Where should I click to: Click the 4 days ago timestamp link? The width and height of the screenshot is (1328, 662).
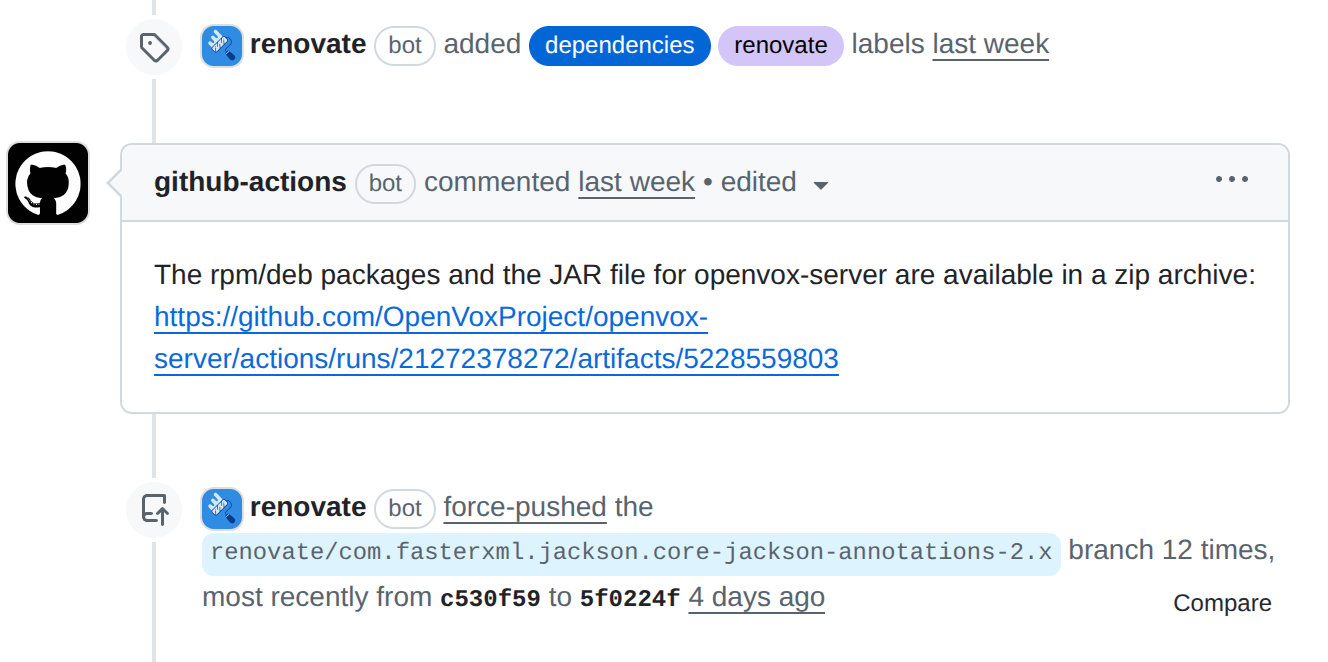pyautogui.click(x=756, y=597)
